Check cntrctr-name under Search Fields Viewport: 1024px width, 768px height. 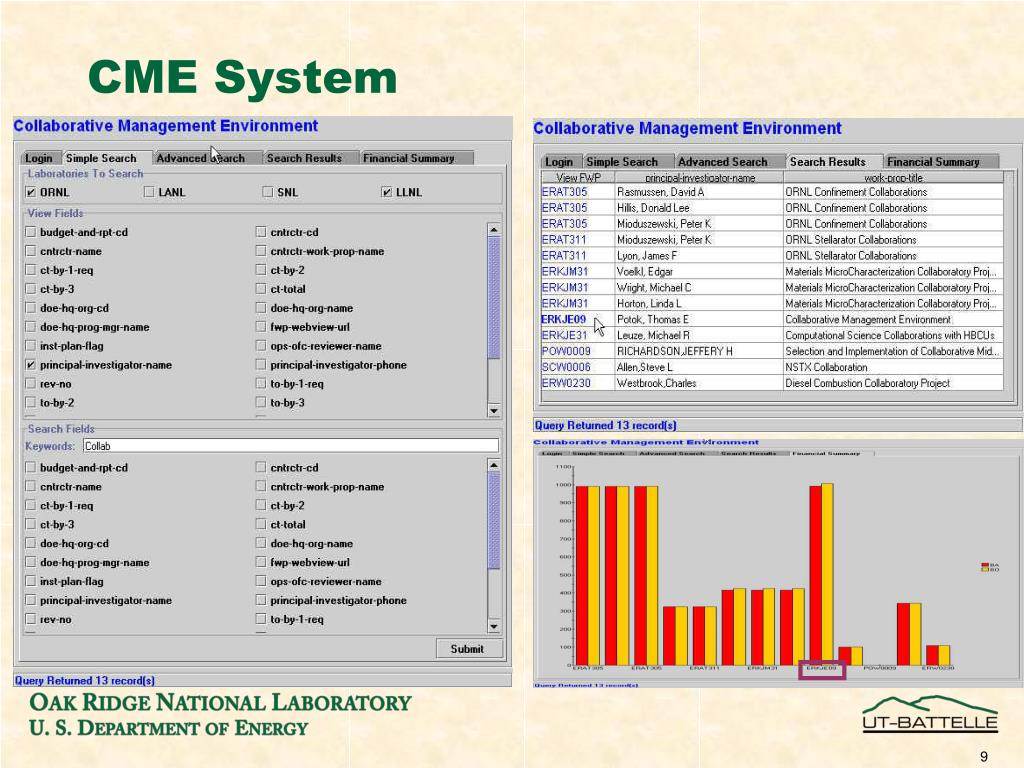[30, 487]
